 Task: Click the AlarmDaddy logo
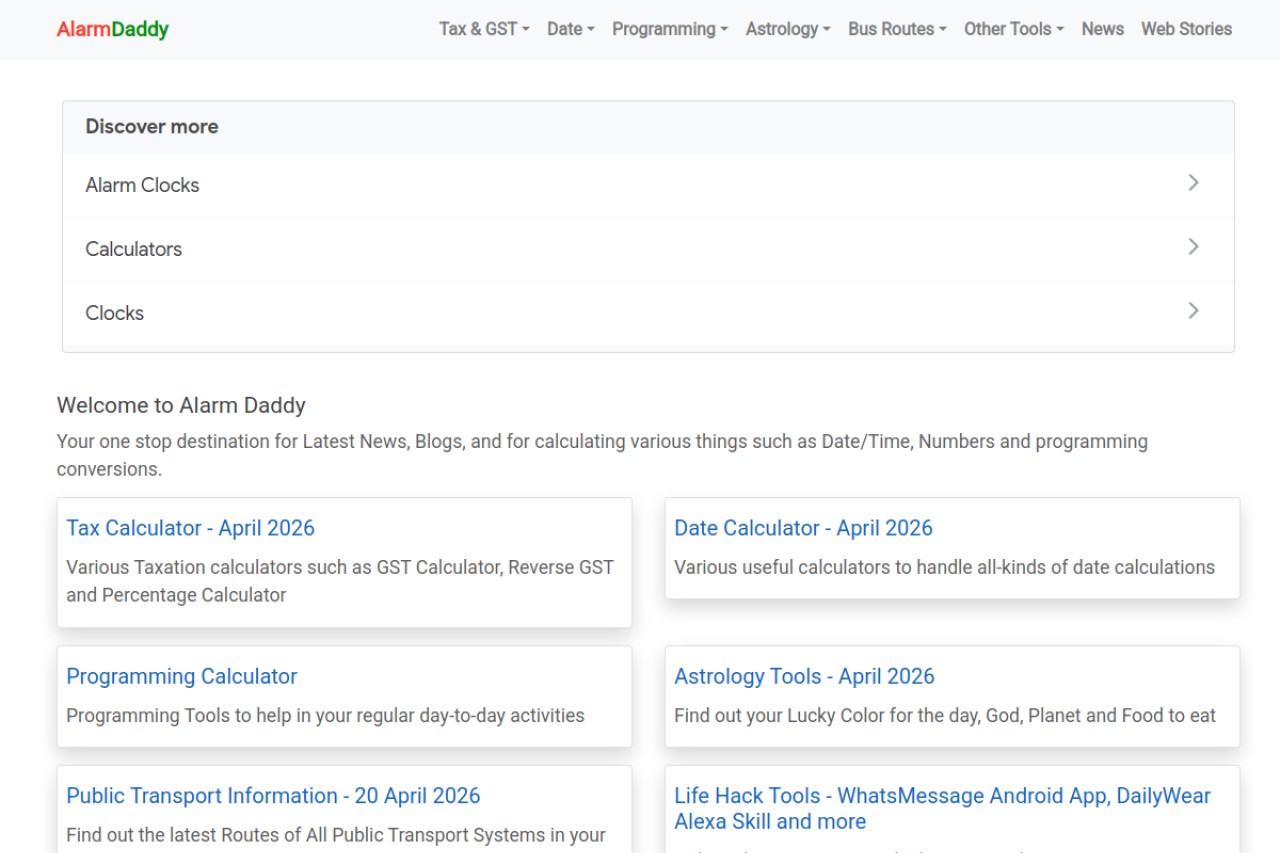pos(112,29)
